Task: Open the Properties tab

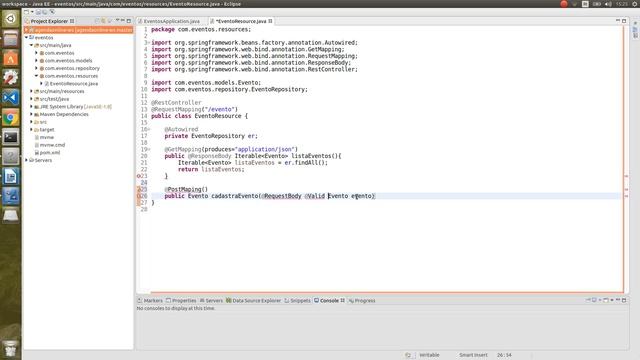Action: pos(181,300)
